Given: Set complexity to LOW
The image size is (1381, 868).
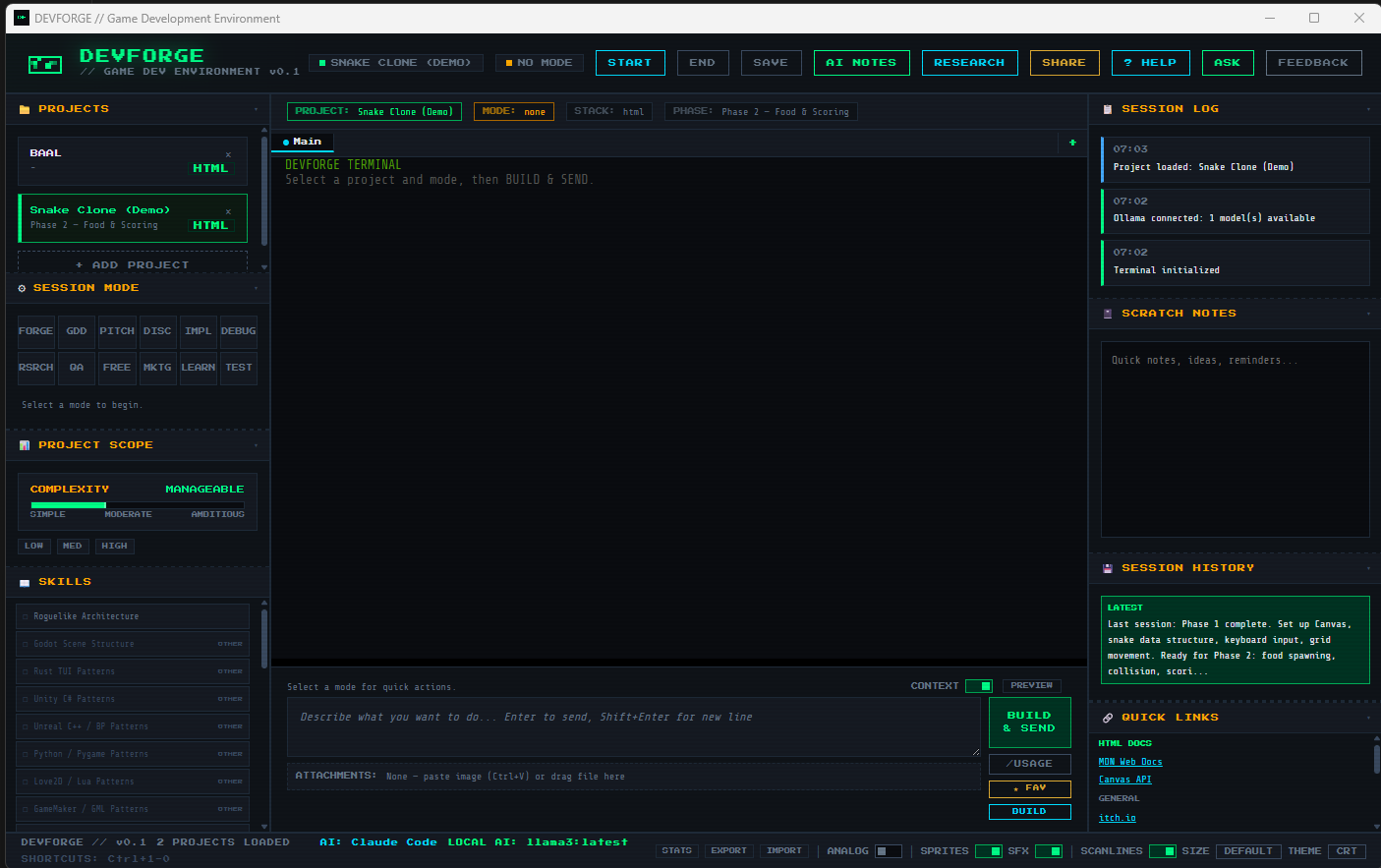Looking at the screenshot, I should point(34,546).
